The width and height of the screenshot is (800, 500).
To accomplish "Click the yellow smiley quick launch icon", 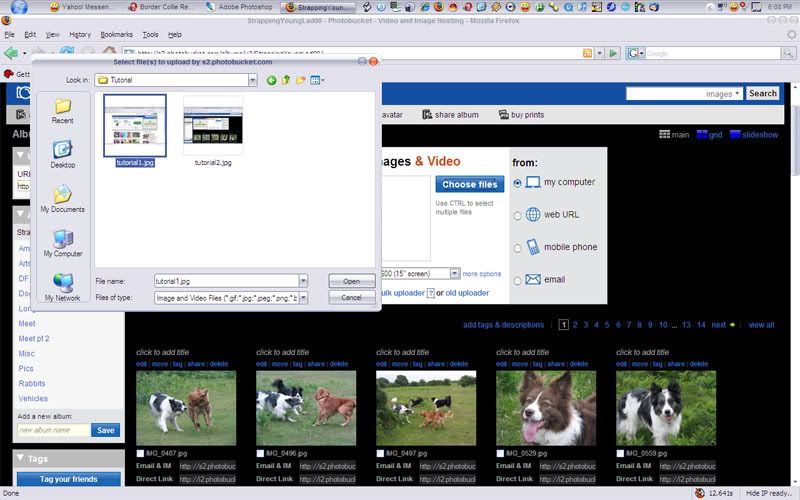I will pos(524,7).
